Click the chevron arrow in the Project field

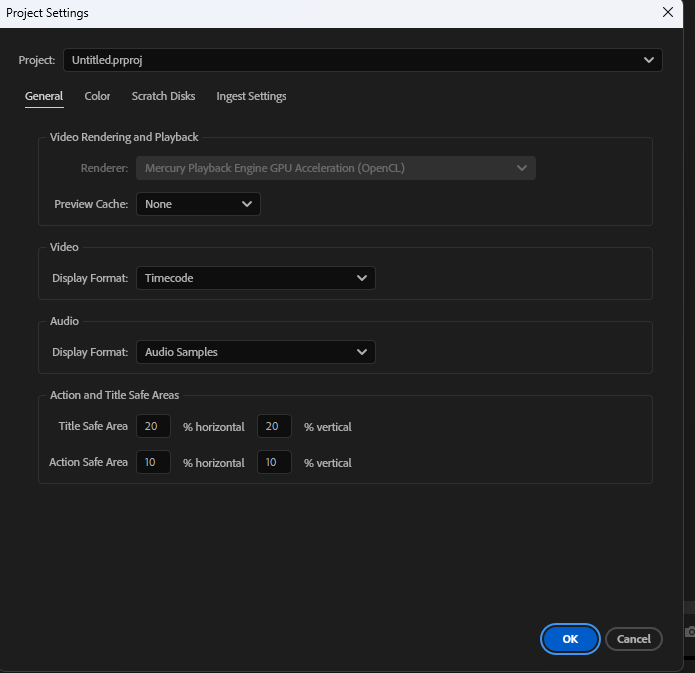(x=649, y=60)
